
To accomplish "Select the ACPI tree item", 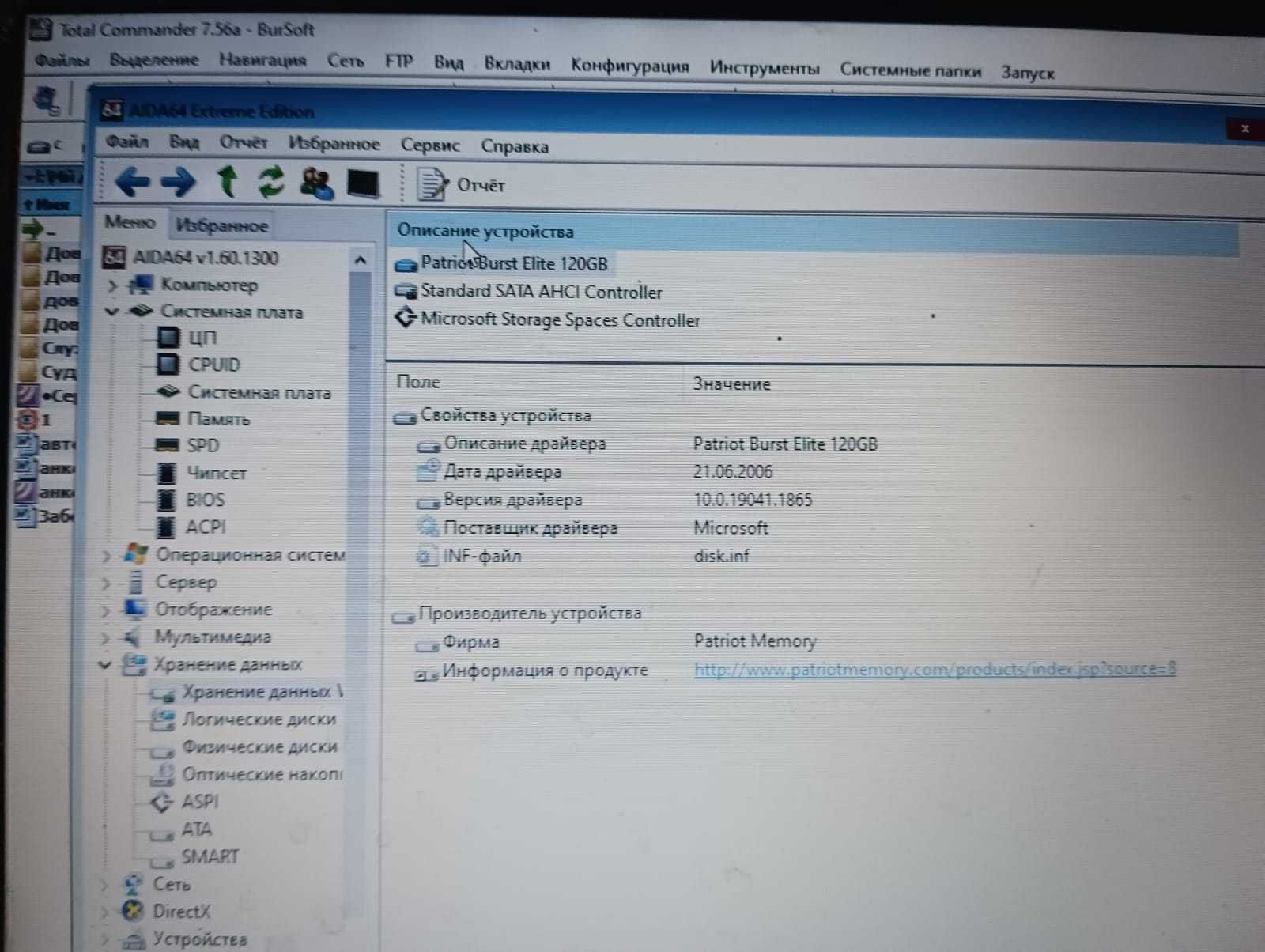I will [192, 527].
